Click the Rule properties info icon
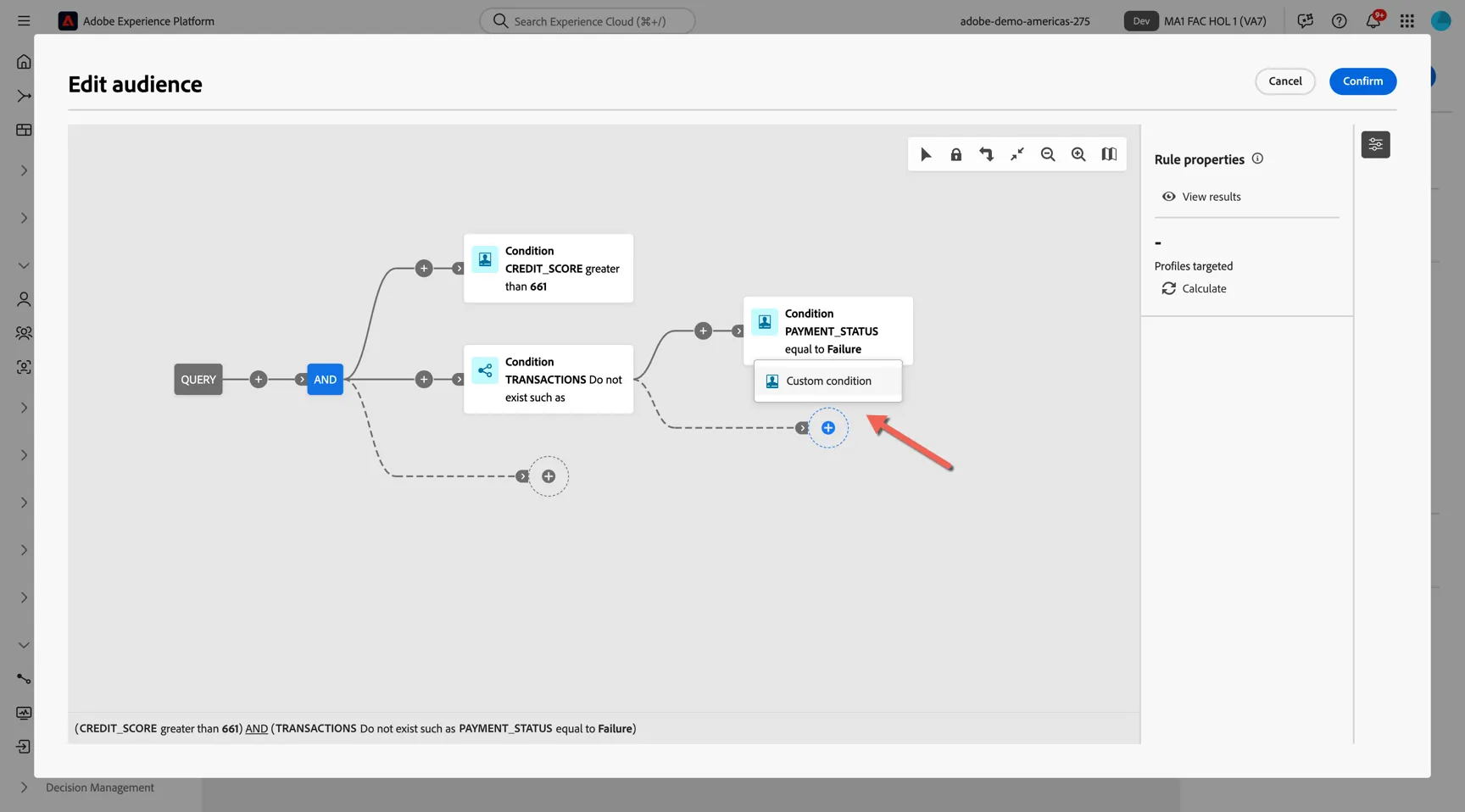1465x812 pixels. pos(1257,159)
